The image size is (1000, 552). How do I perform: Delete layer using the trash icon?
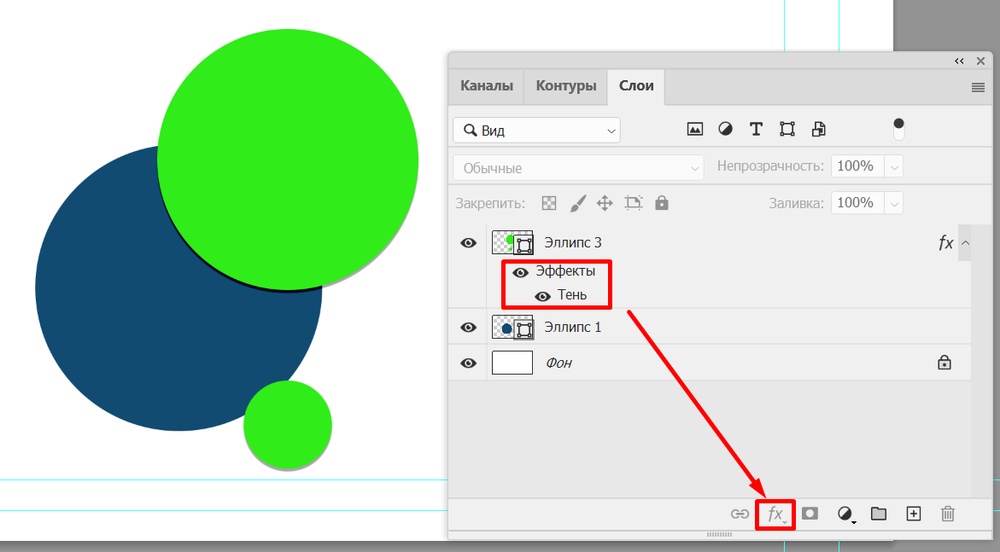948,514
